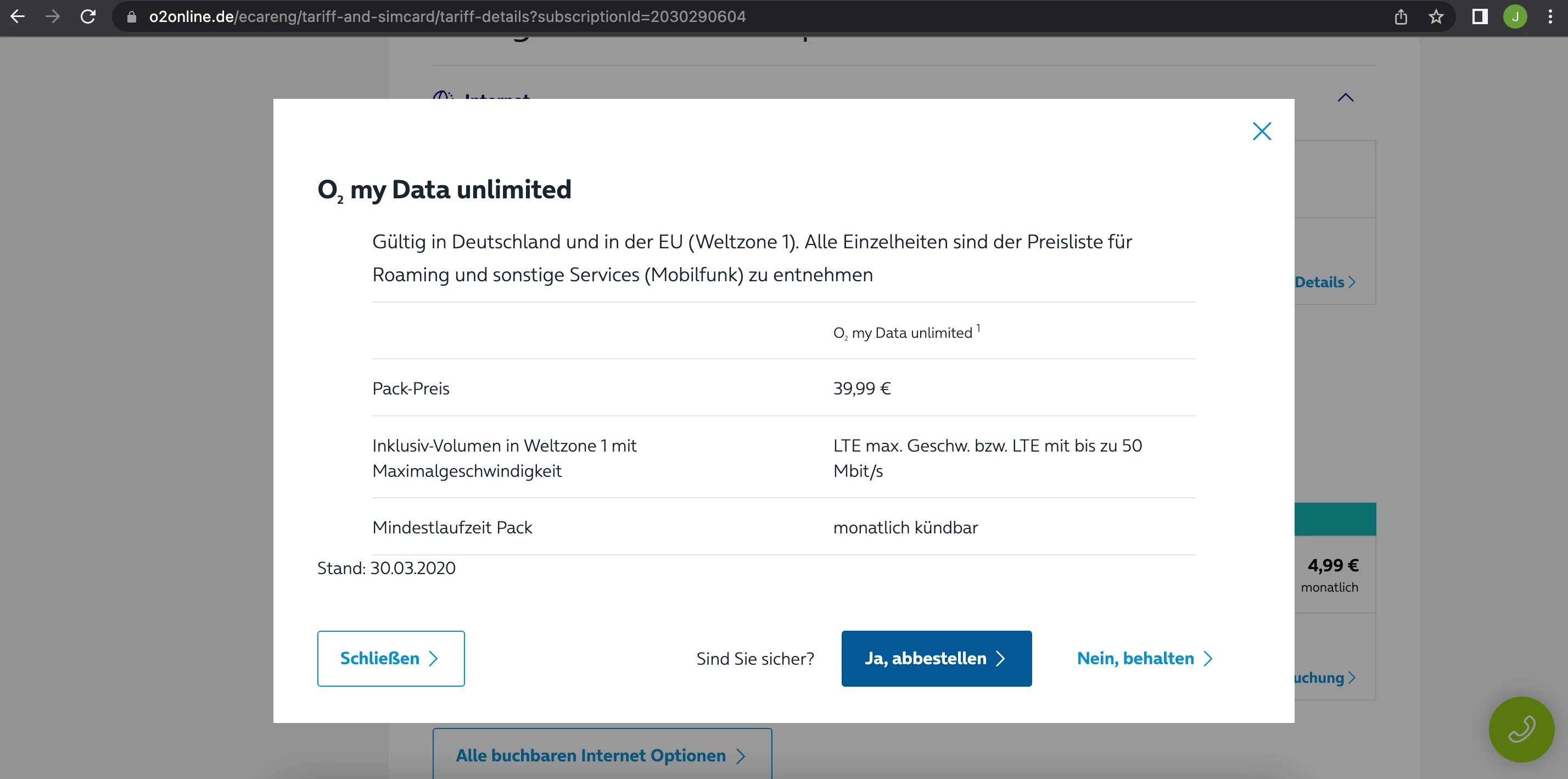Click the share page icon
The height and width of the screenshot is (779, 1568).
(1401, 16)
